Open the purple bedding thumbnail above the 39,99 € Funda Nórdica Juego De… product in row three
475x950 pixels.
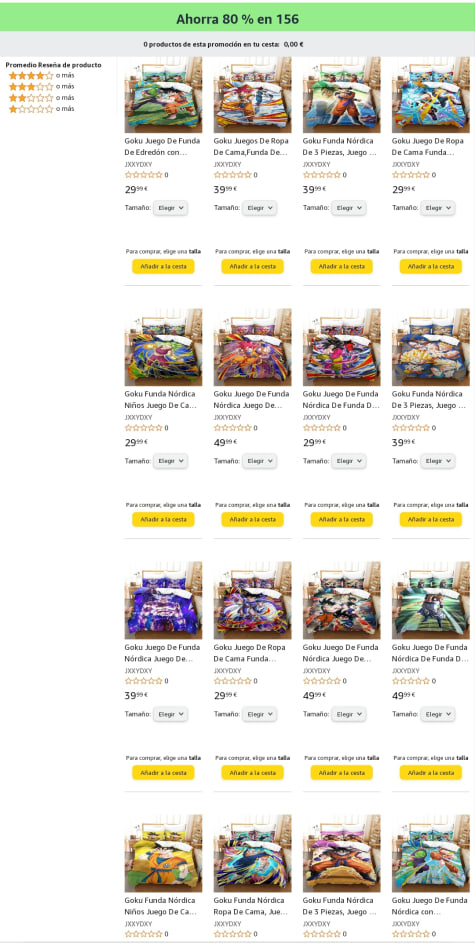tap(164, 600)
